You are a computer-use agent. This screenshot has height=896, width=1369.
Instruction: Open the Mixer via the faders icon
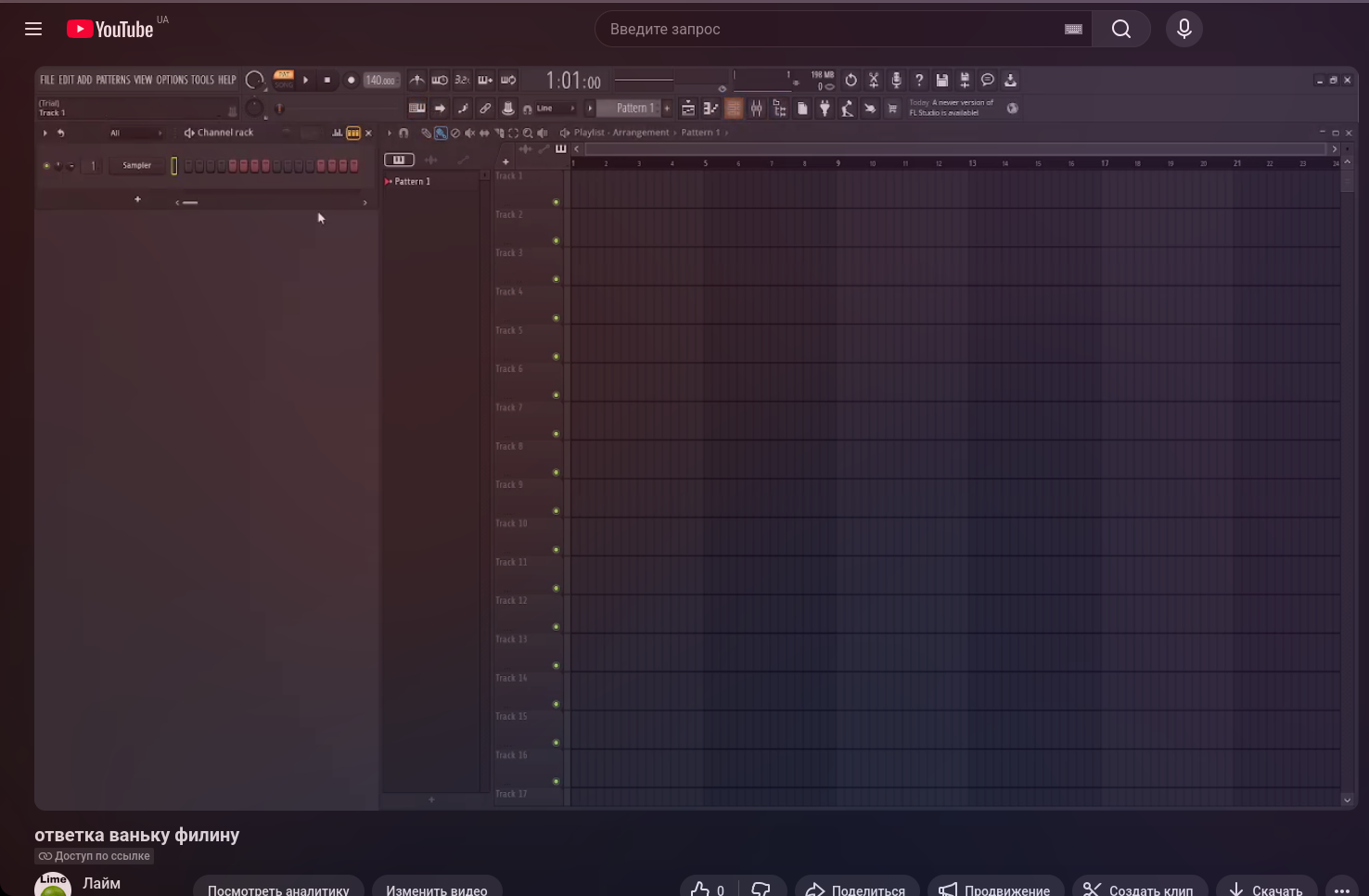pos(757,109)
